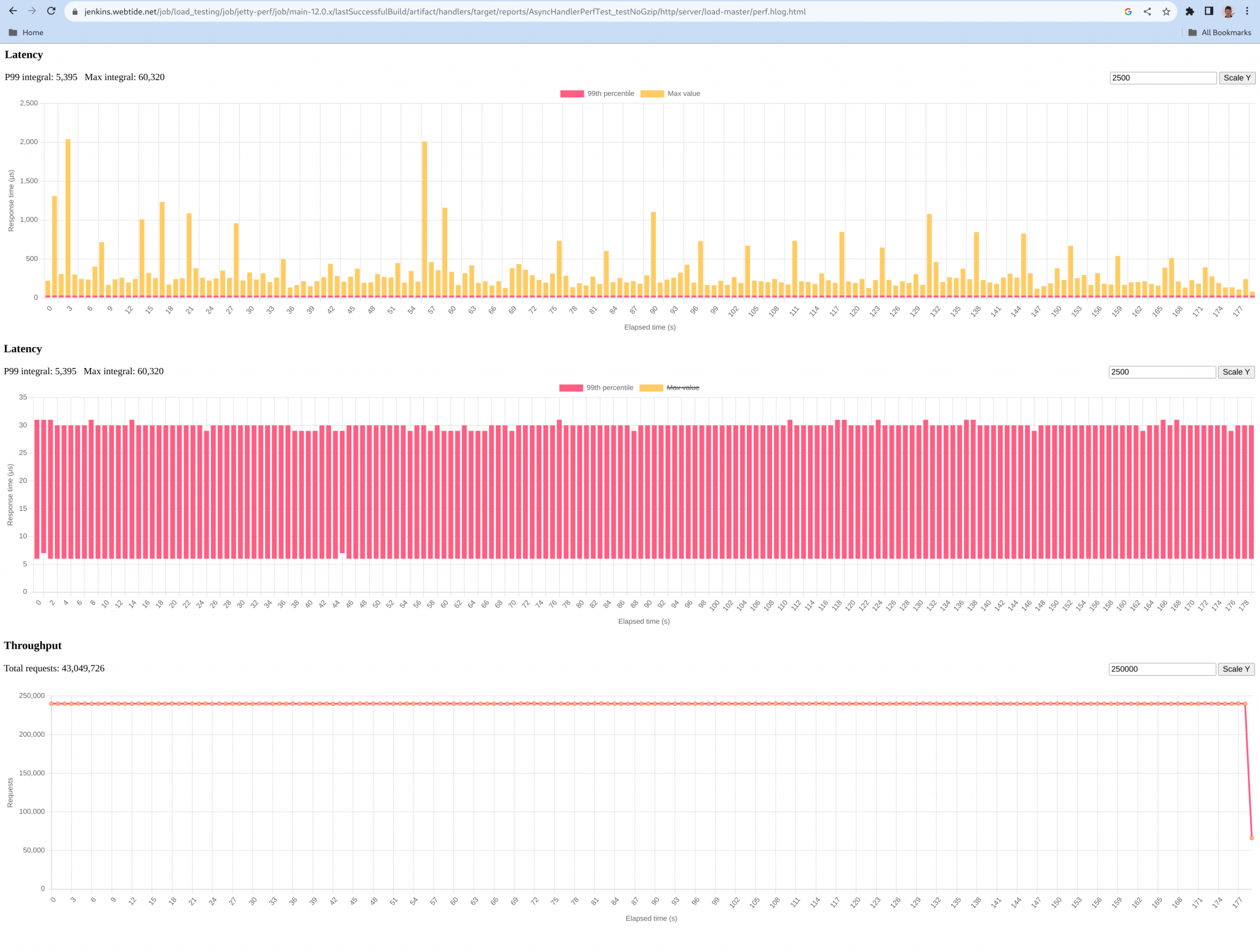Click the browser forward arrow
Viewport: 1260px width, 952px height.
[x=32, y=11]
